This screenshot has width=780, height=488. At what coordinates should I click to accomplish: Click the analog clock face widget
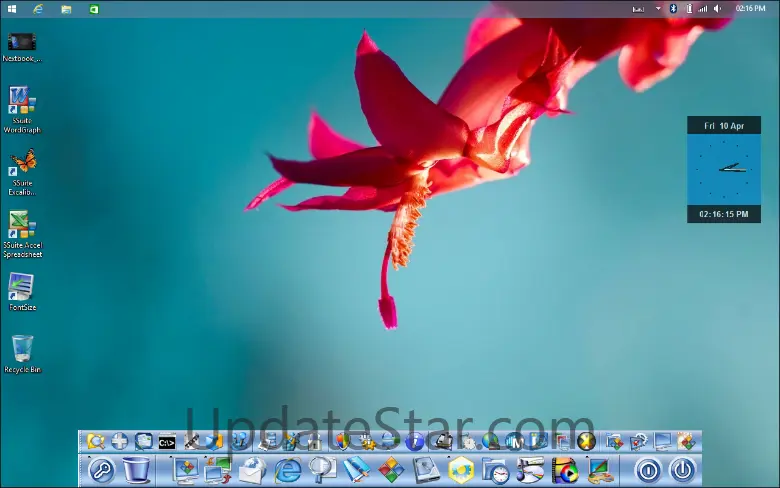[724, 169]
